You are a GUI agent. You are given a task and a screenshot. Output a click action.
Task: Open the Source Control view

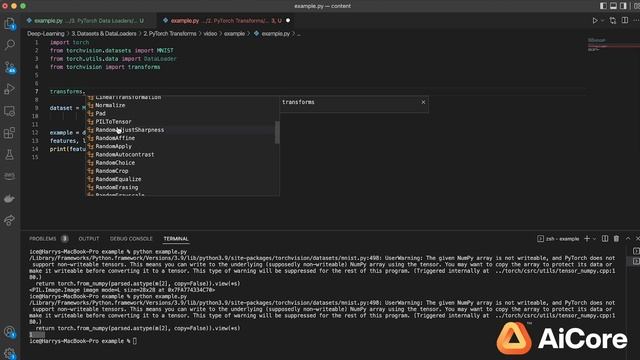[9, 67]
